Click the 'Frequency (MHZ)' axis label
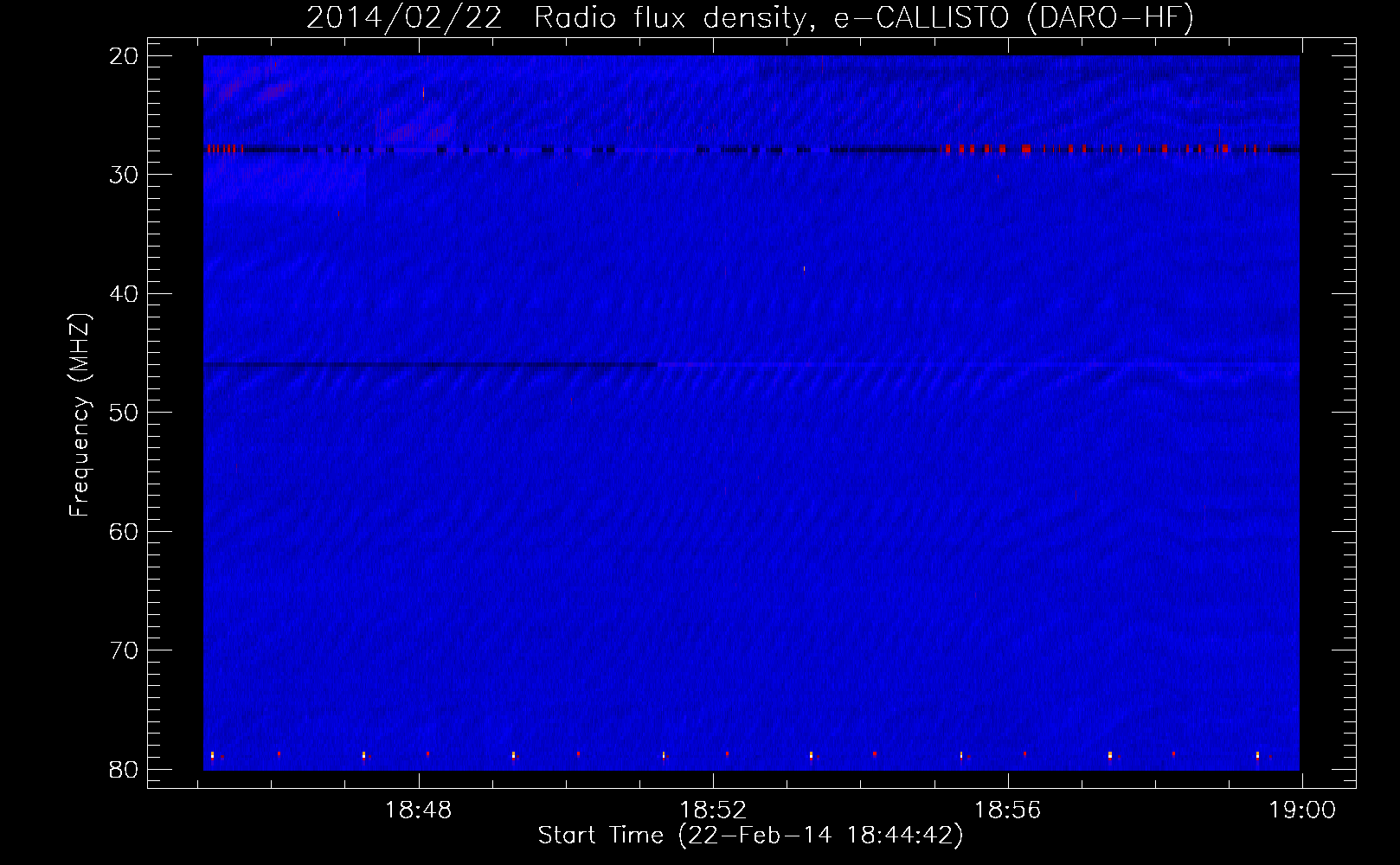 (80, 416)
